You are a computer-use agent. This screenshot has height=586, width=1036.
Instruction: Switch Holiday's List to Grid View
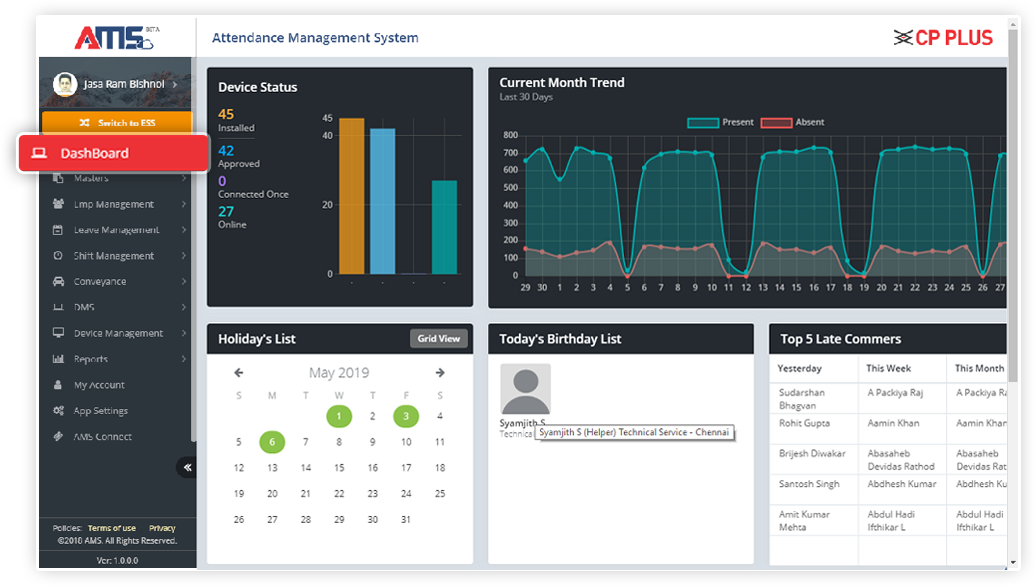click(x=439, y=339)
